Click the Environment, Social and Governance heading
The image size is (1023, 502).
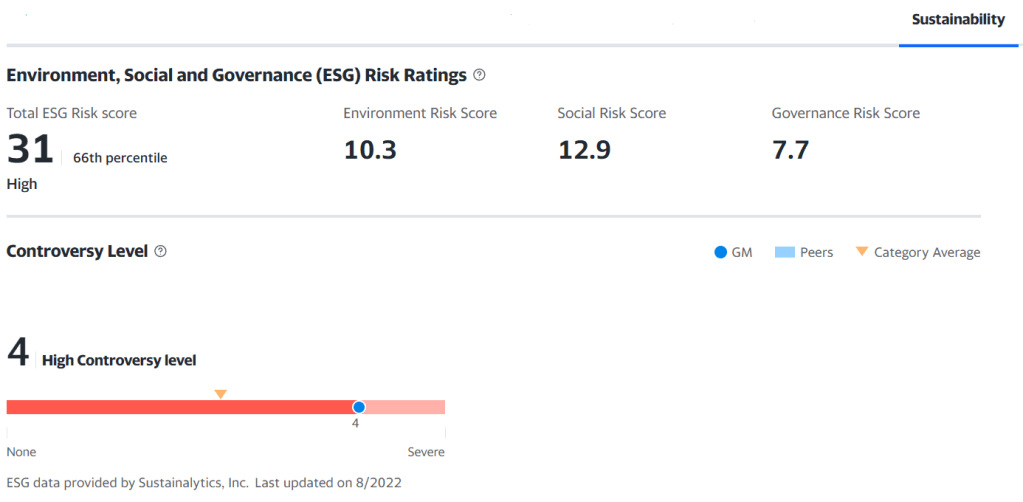click(x=236, y=75)
